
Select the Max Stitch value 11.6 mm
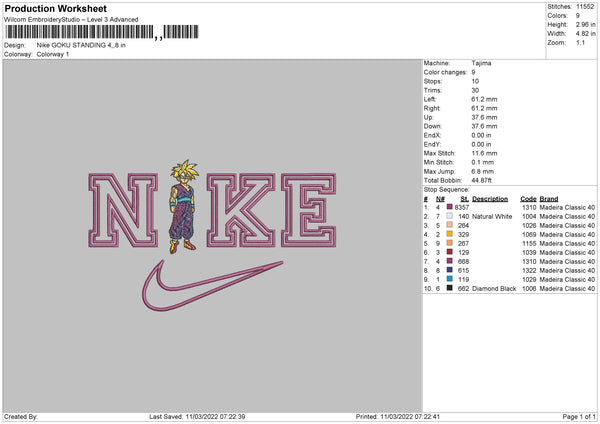(x=484, y=153)
